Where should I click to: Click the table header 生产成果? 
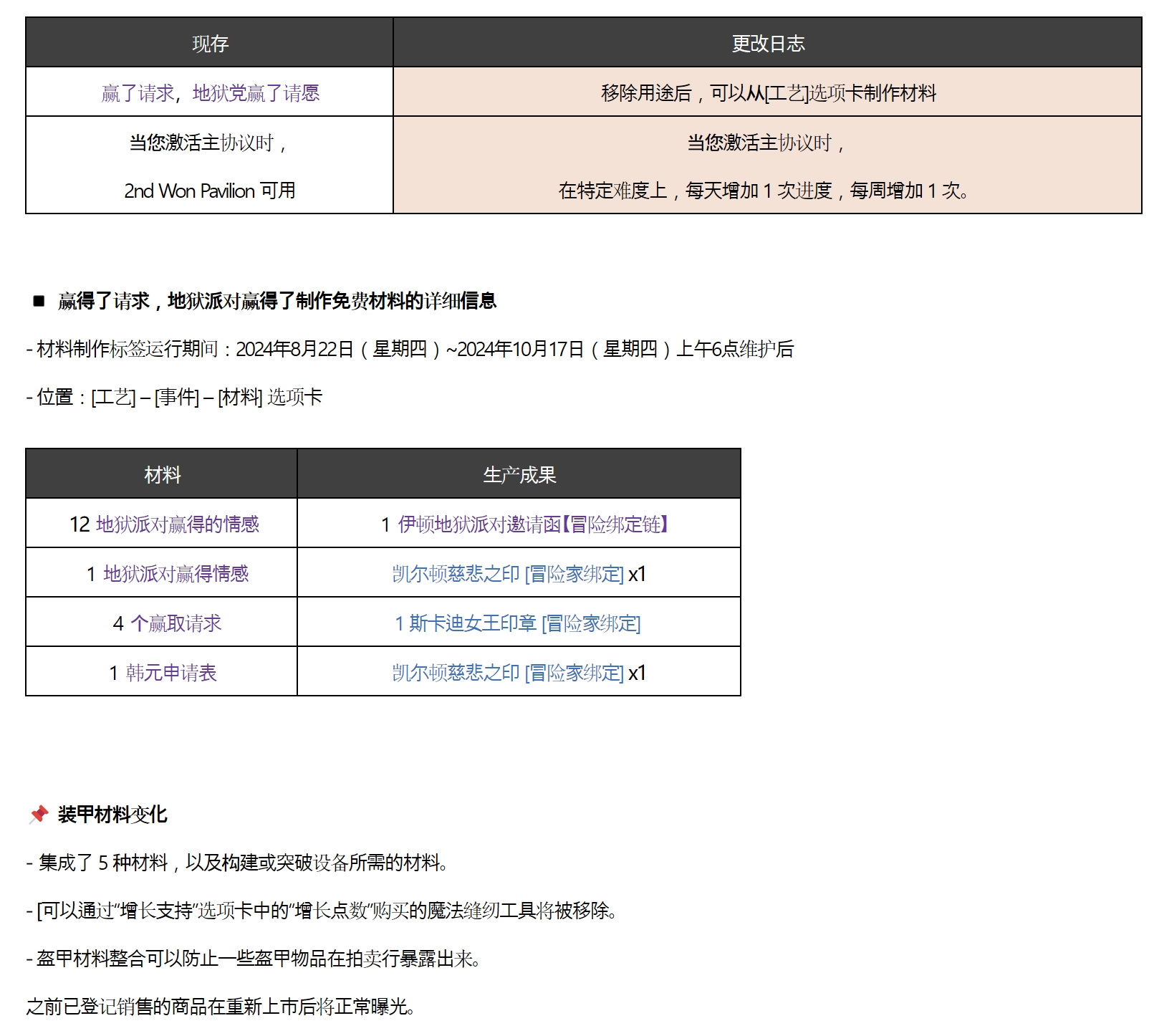[x=519, y=475]
